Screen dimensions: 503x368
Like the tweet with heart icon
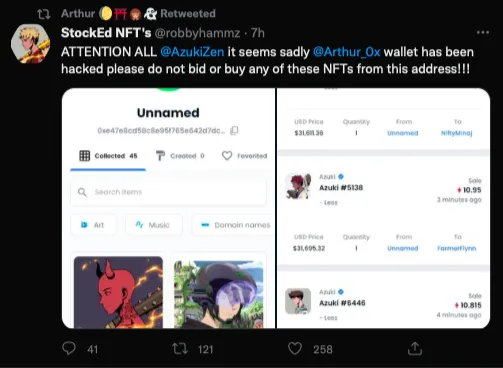coord(295,349)
